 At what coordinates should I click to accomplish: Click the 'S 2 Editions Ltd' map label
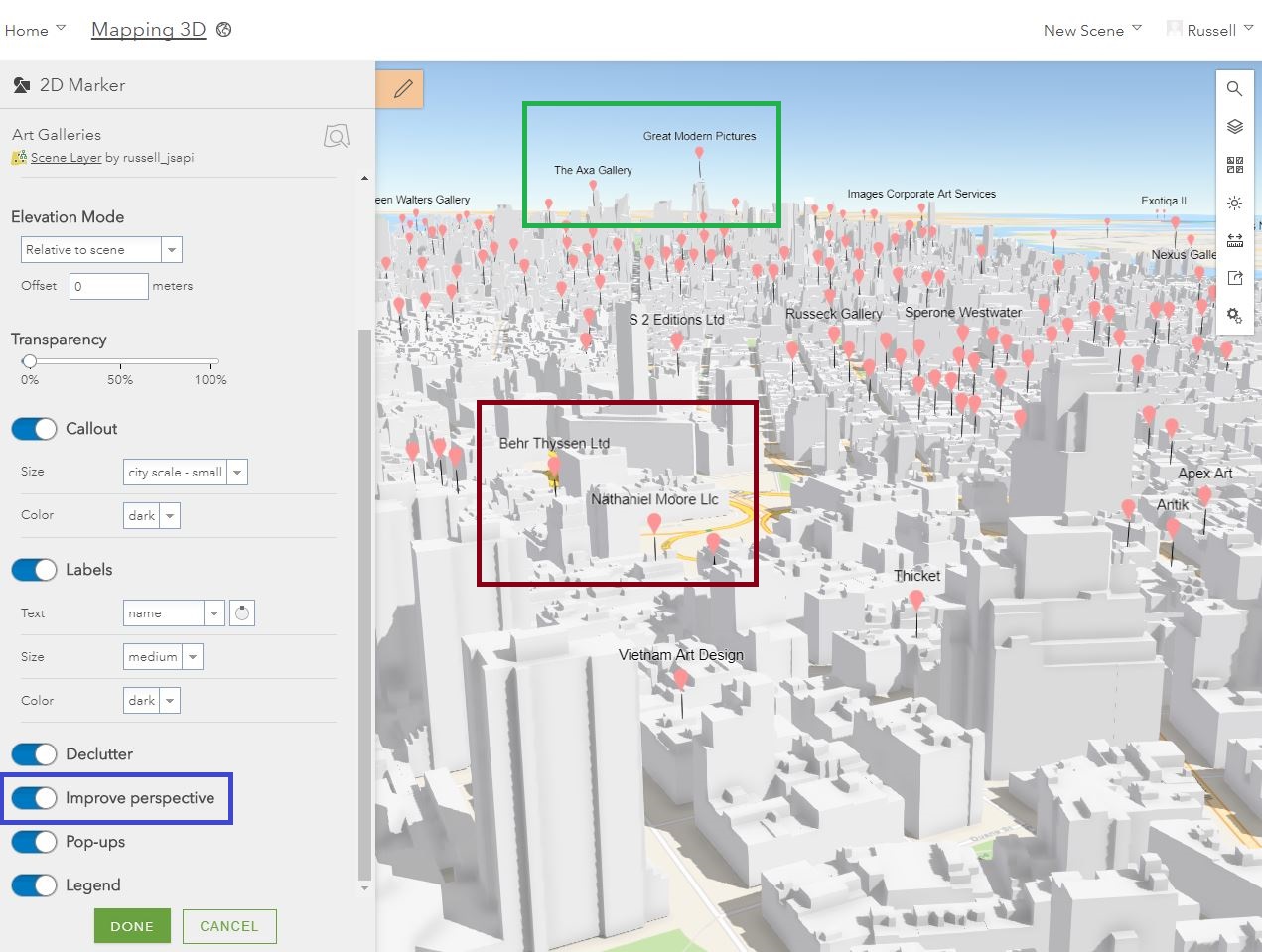(676, 320)
